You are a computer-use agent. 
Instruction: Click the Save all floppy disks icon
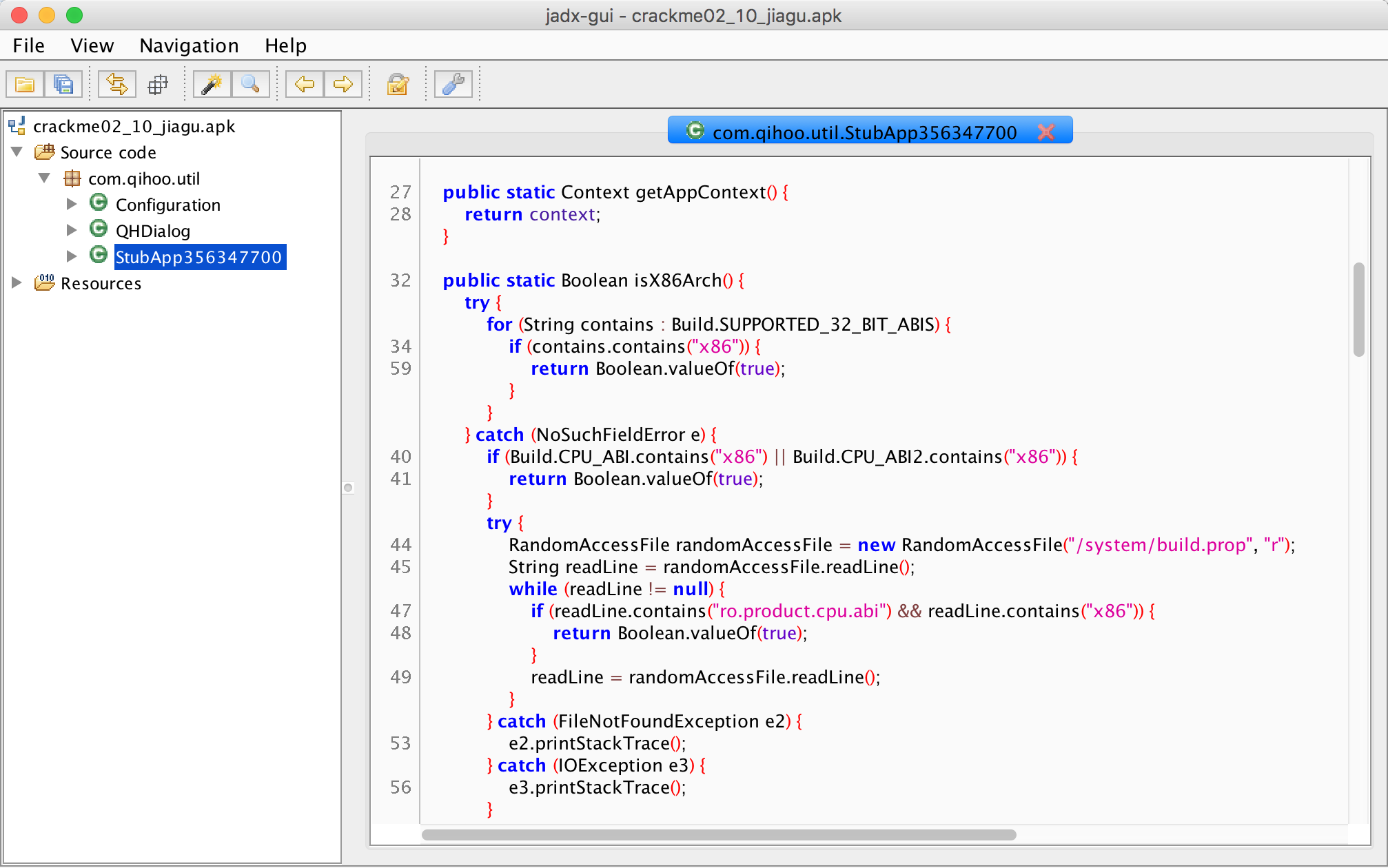(x=63, y=85)
